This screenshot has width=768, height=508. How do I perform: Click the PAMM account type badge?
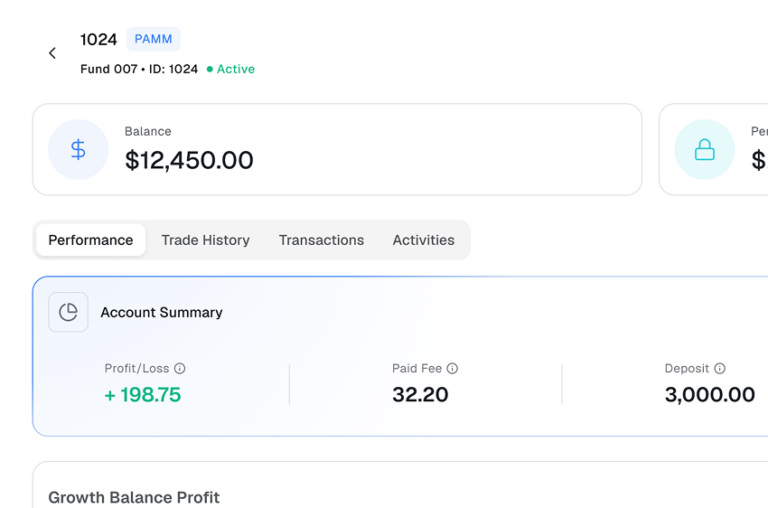(153, 39)
